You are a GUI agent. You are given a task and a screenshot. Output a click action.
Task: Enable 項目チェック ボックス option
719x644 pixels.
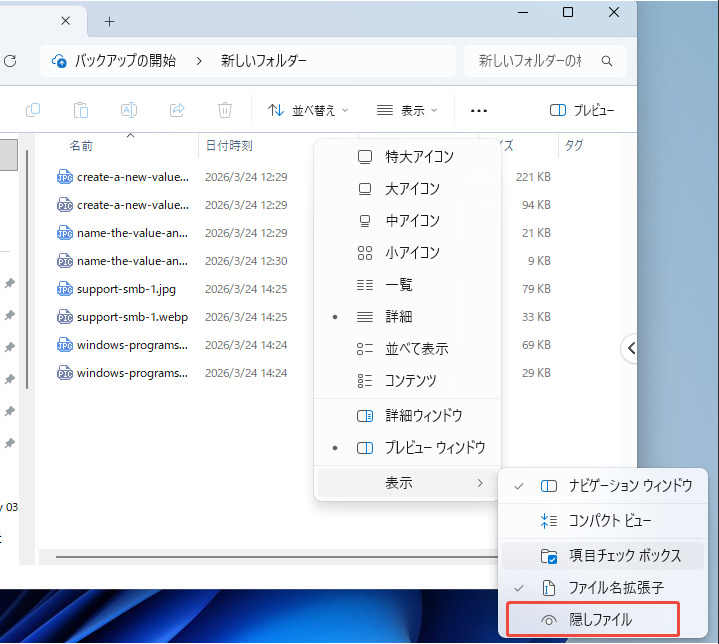tap(603, 556)
